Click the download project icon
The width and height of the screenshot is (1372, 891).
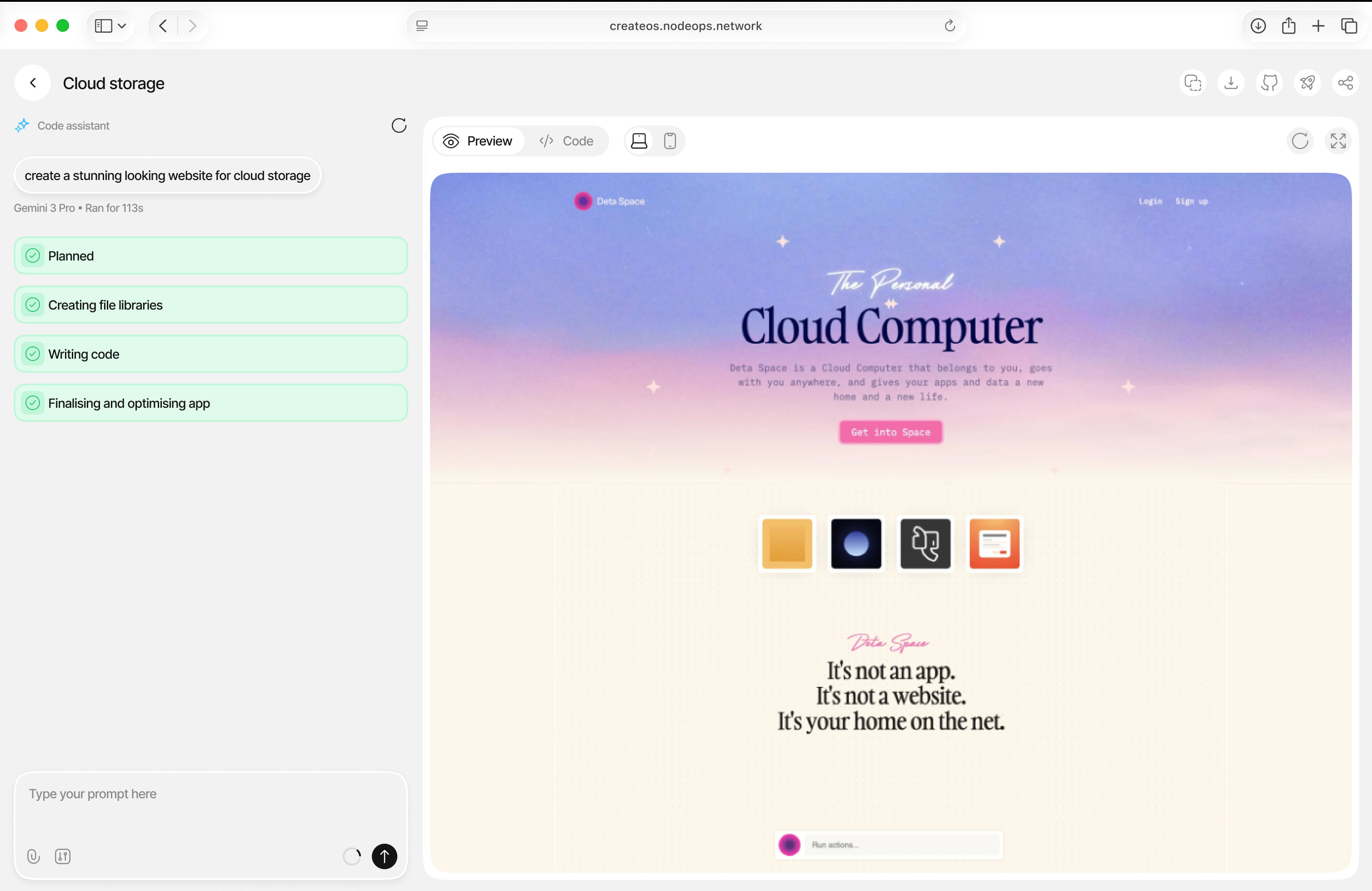point(1231,83)
